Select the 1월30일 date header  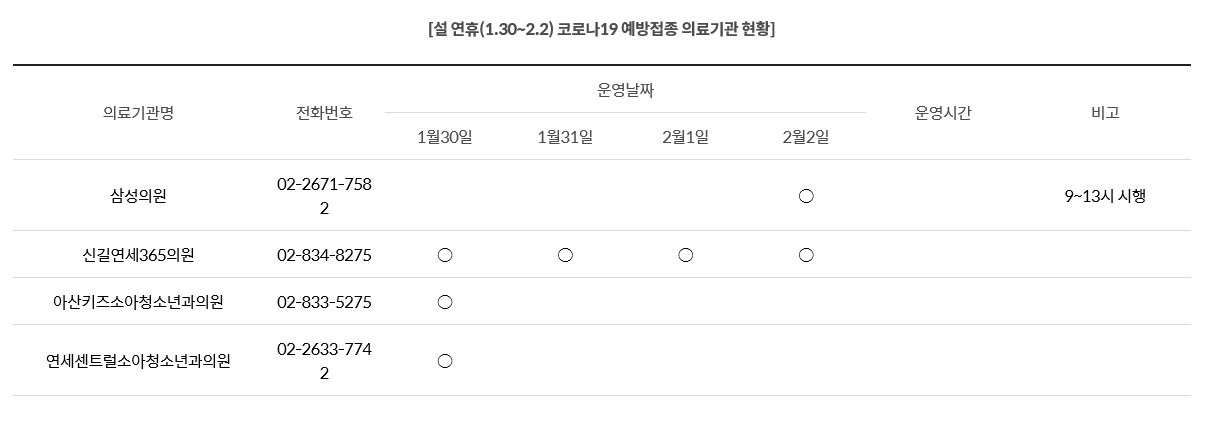(445, 137)
